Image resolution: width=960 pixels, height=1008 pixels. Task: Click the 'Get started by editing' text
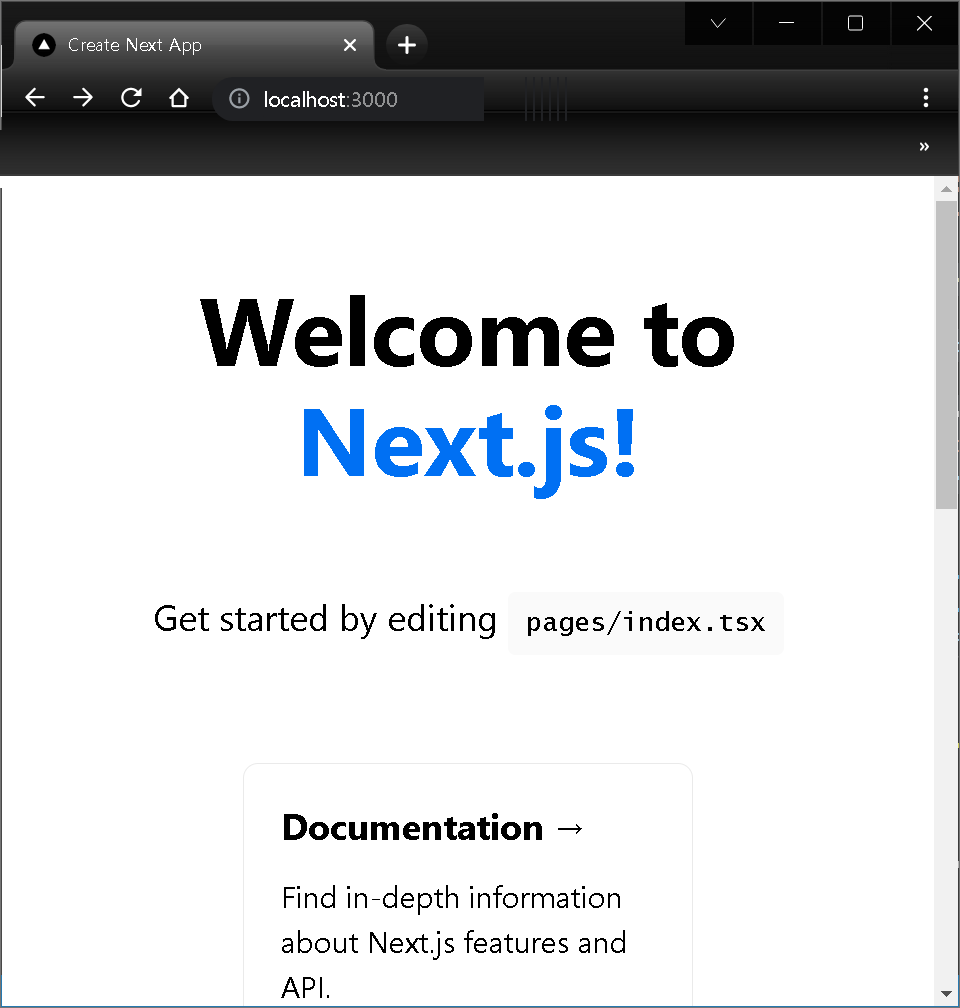coord(325,620)
